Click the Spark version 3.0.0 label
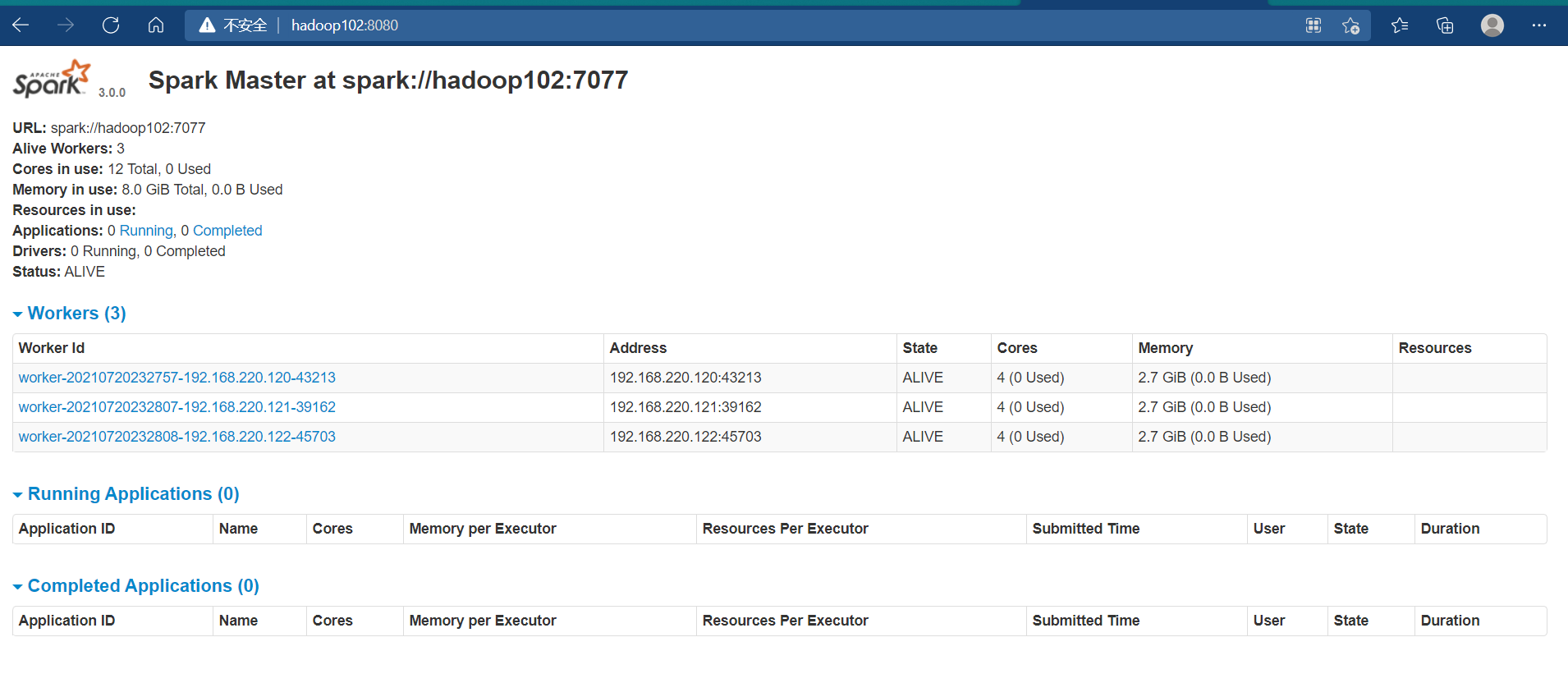1568x683 pixels. point(112,93)
